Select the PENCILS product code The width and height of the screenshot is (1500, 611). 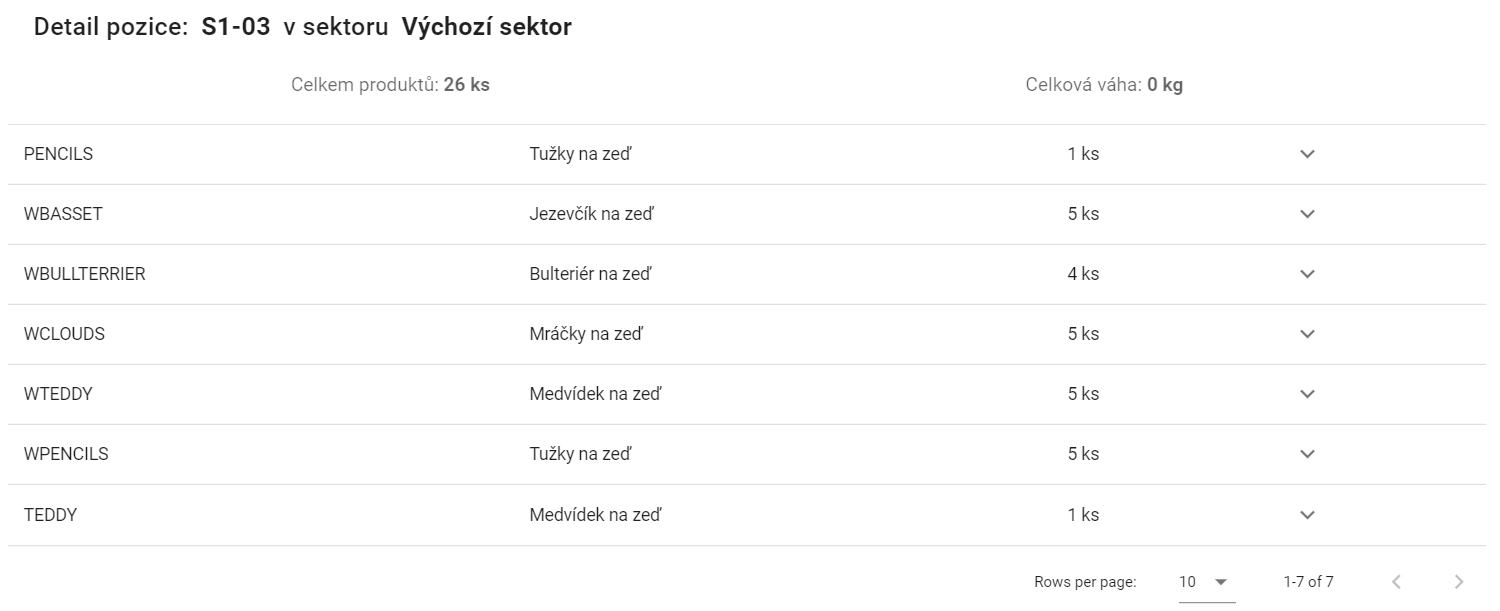pyautogui.click(x=58, y=154)
